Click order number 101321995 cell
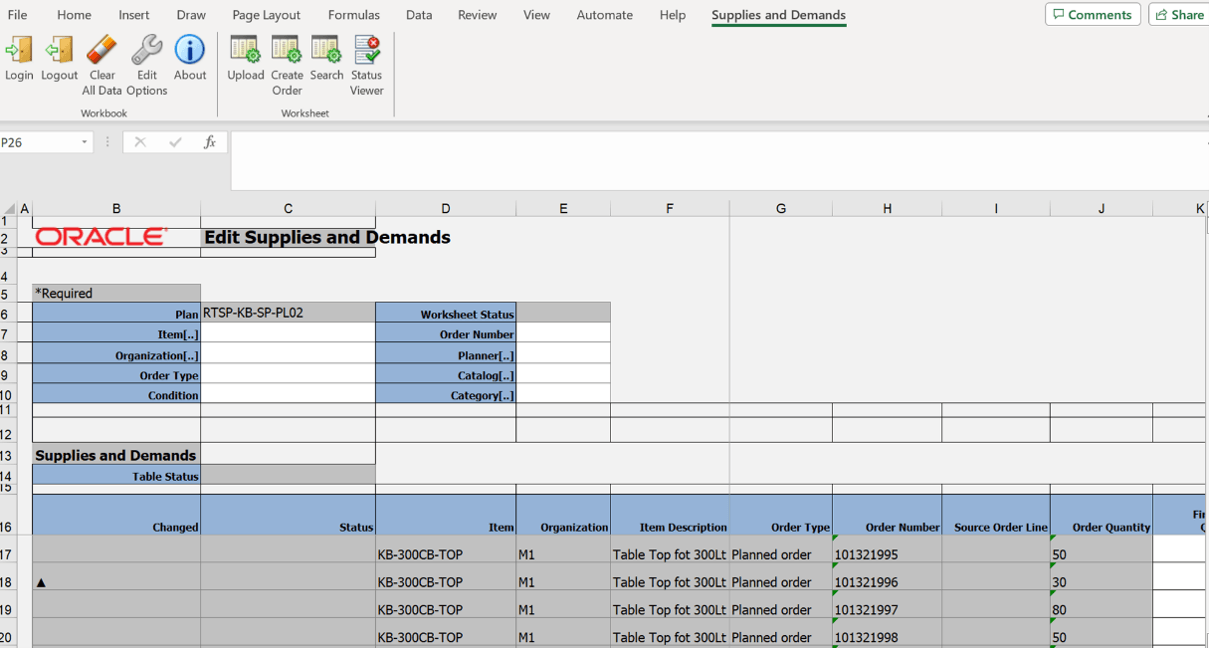Screen dimensions: 1209x648 pos(887,551)
